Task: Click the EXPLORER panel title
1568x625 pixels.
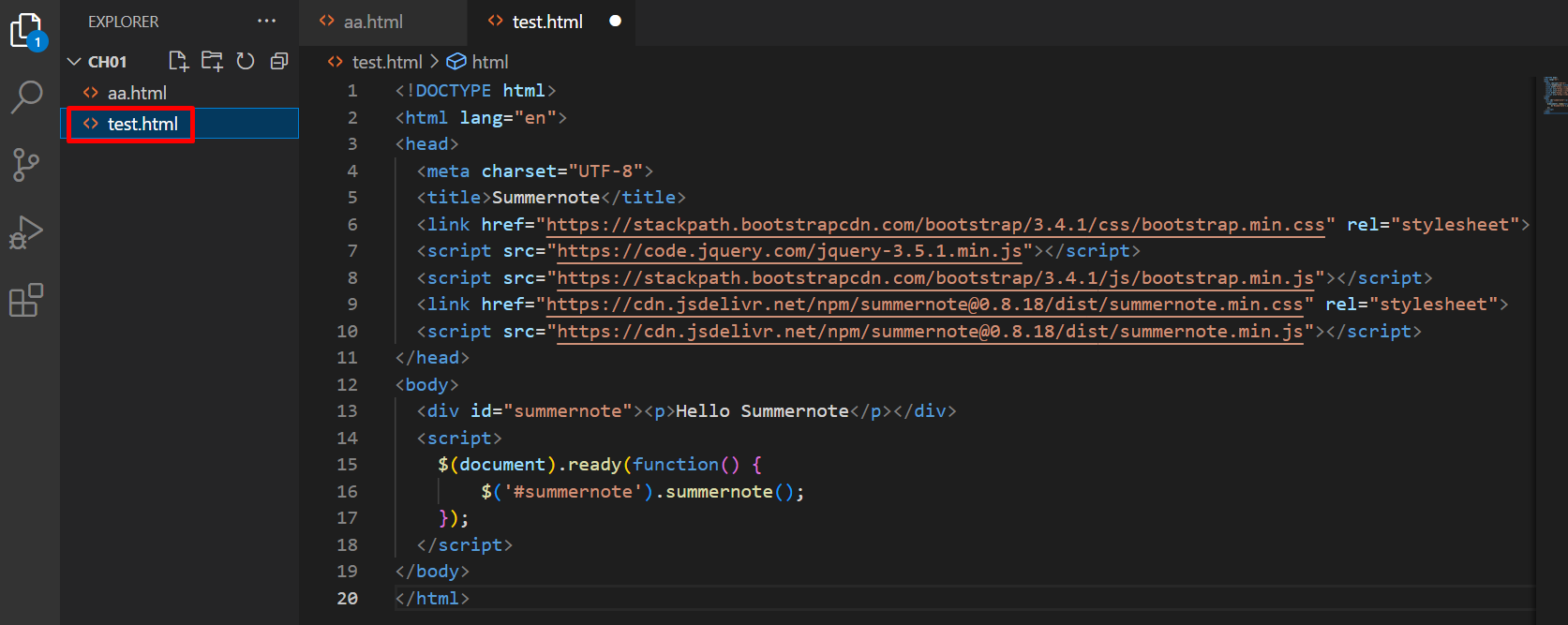Action: point(124,22)
